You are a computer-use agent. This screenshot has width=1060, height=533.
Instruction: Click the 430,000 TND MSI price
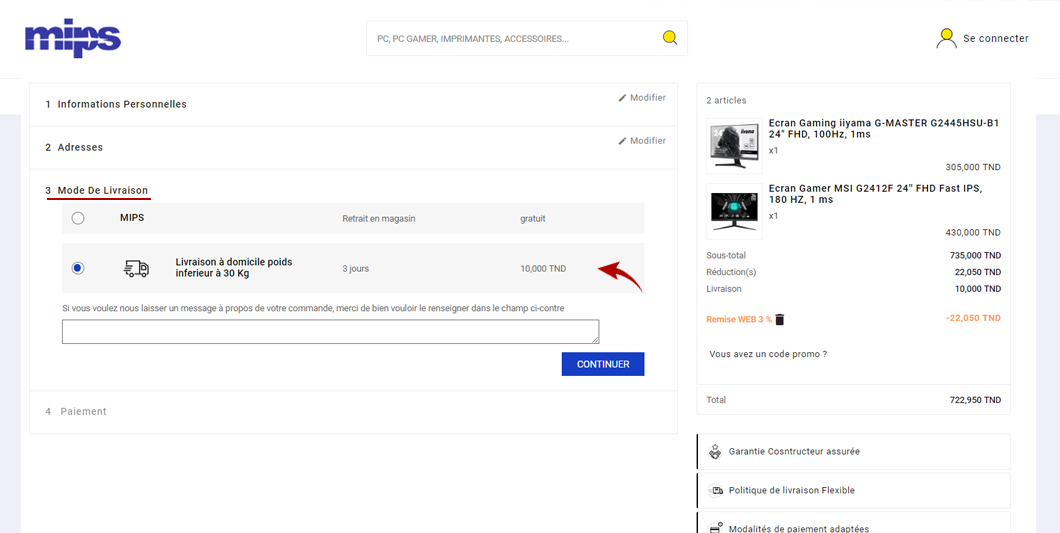973,232
